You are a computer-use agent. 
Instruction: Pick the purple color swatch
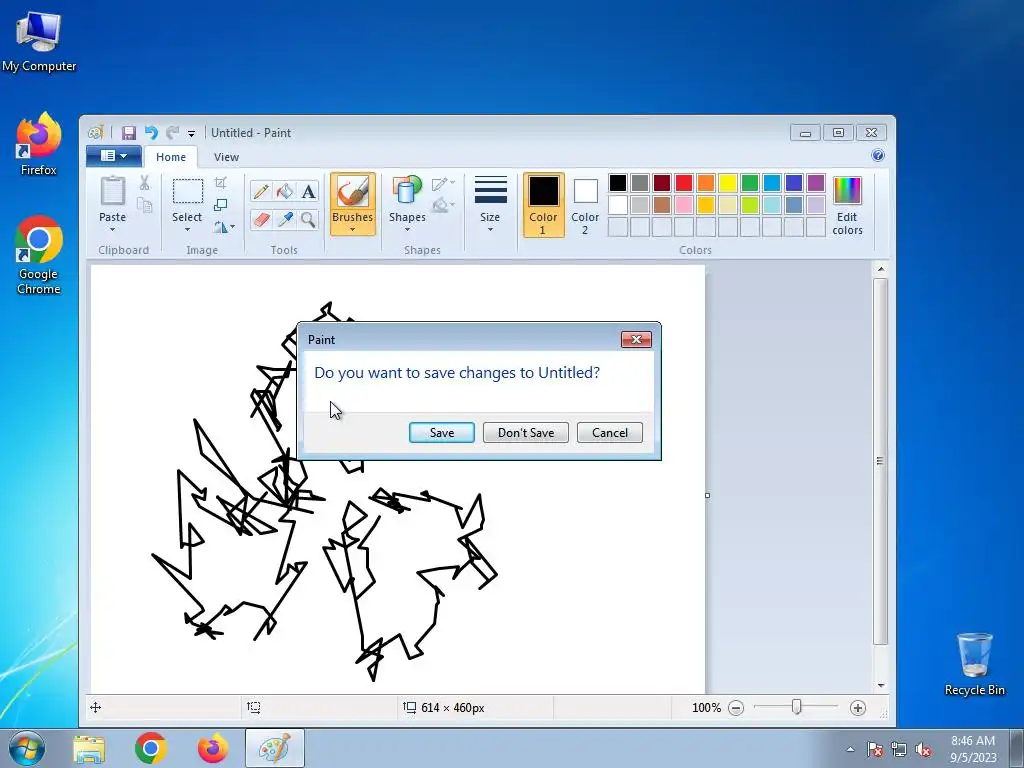(816, 183)
